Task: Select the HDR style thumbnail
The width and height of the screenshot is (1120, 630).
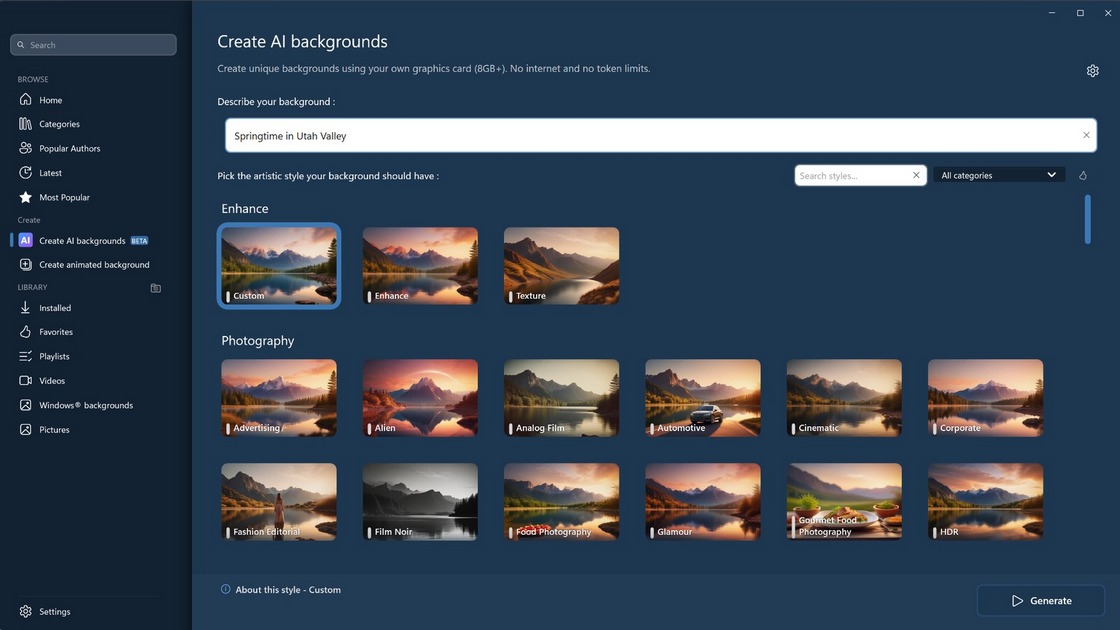Action: [986, 501]
